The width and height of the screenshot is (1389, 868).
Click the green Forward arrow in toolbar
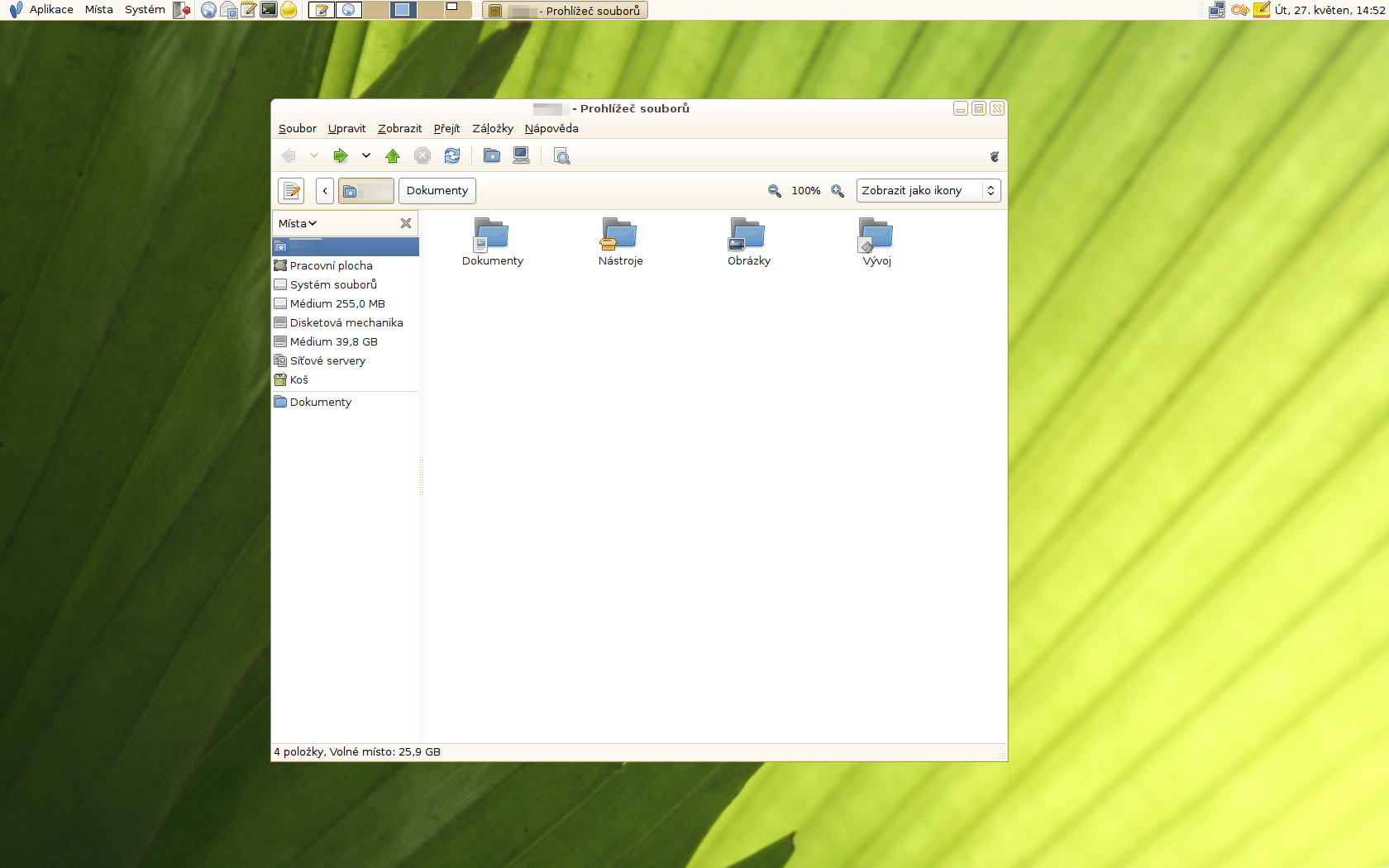[340, 156]
